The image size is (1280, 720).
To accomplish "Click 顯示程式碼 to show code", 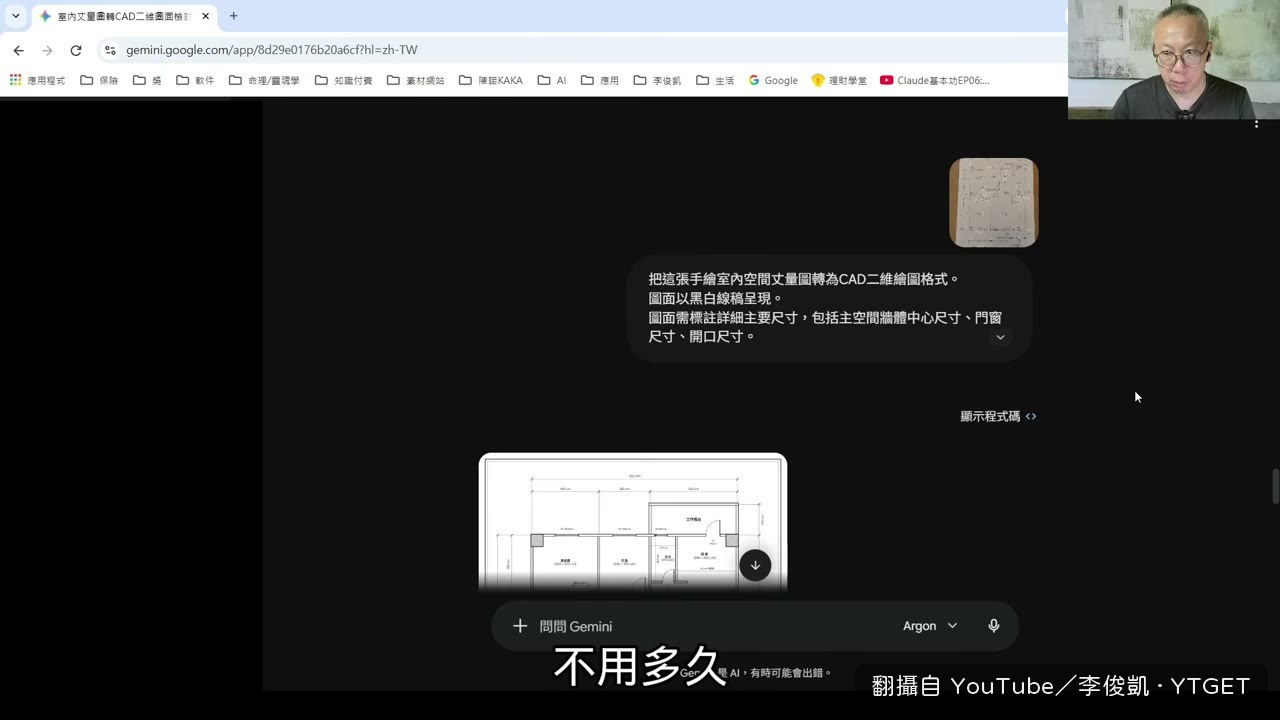I will click(998, 416).
